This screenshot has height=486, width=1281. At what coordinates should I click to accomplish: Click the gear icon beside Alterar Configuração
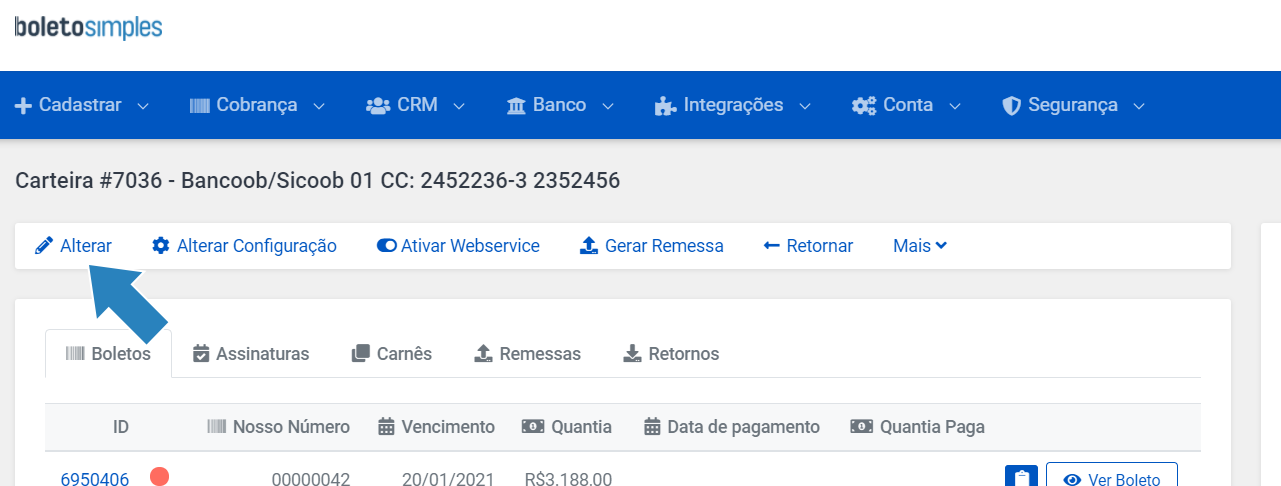[x=161, y=245]
